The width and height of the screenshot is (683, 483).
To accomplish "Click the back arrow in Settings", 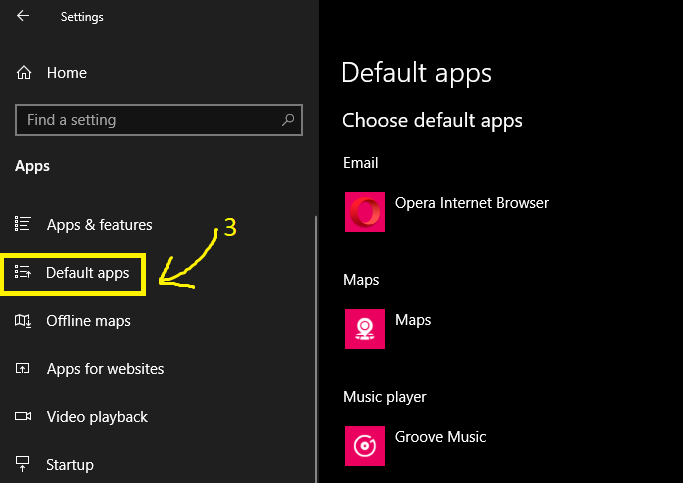I will click(x=23, y=16).
